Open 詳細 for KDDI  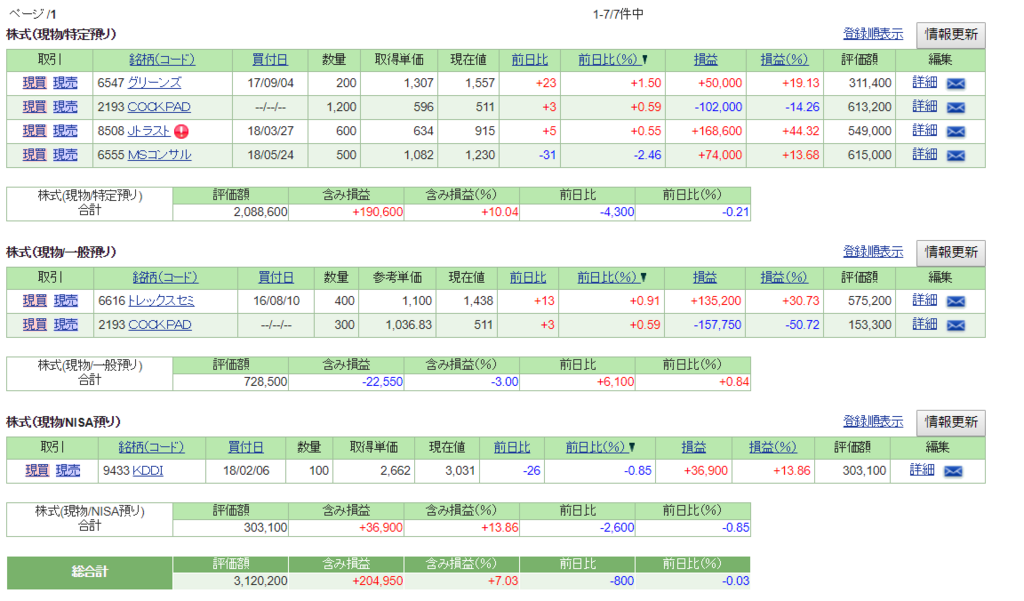click(x=922, y=470)
